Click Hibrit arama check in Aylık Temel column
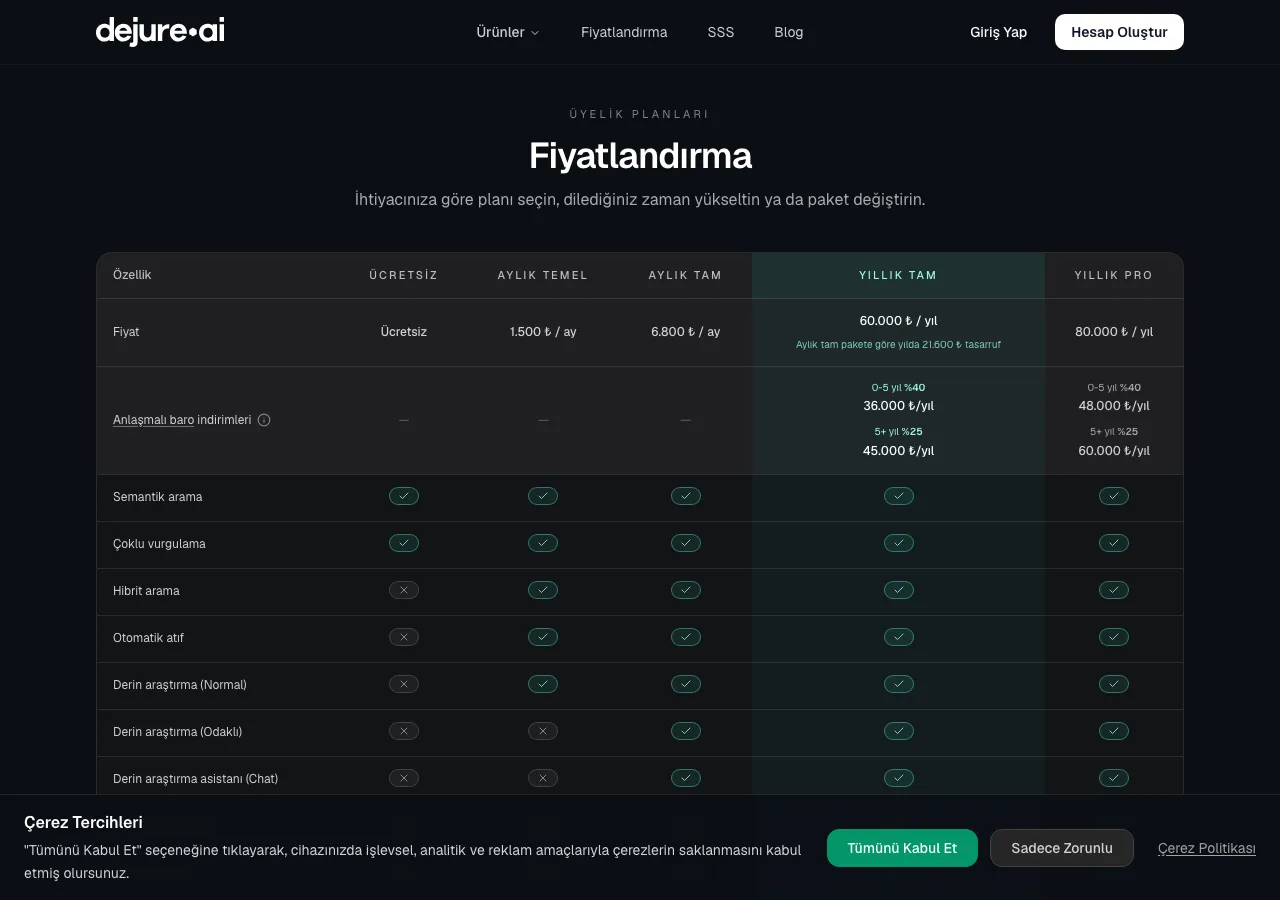 (543, 590)
